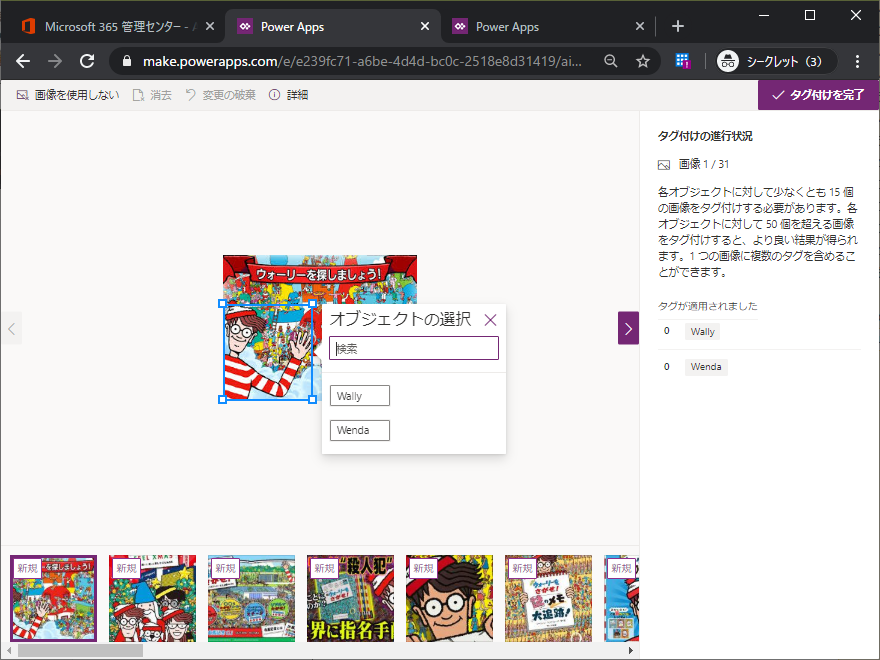880x660 pixels.
Task: Click 変更の破棄 to discard changes
Action: tap(220, 95)
